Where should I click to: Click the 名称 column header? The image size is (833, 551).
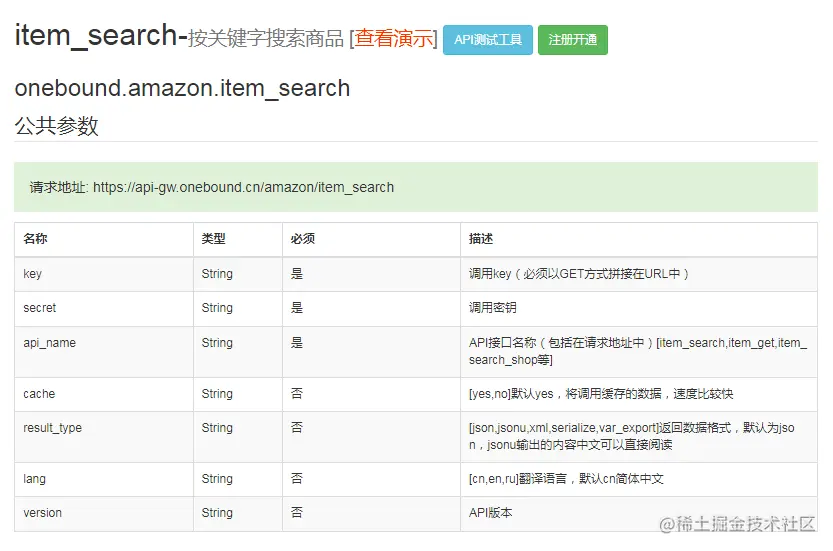pyautogui.click(x=35, y=239)
